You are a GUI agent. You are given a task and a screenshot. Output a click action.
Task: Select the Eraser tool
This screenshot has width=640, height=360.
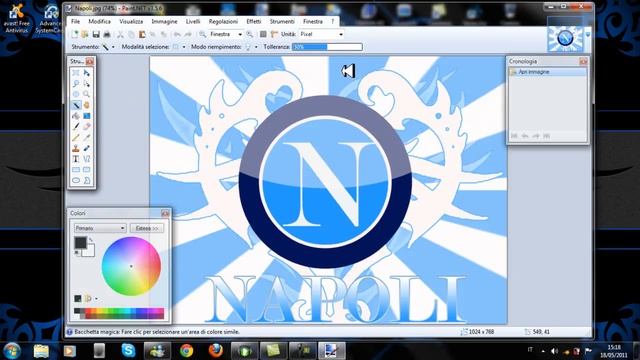(87, 127)
